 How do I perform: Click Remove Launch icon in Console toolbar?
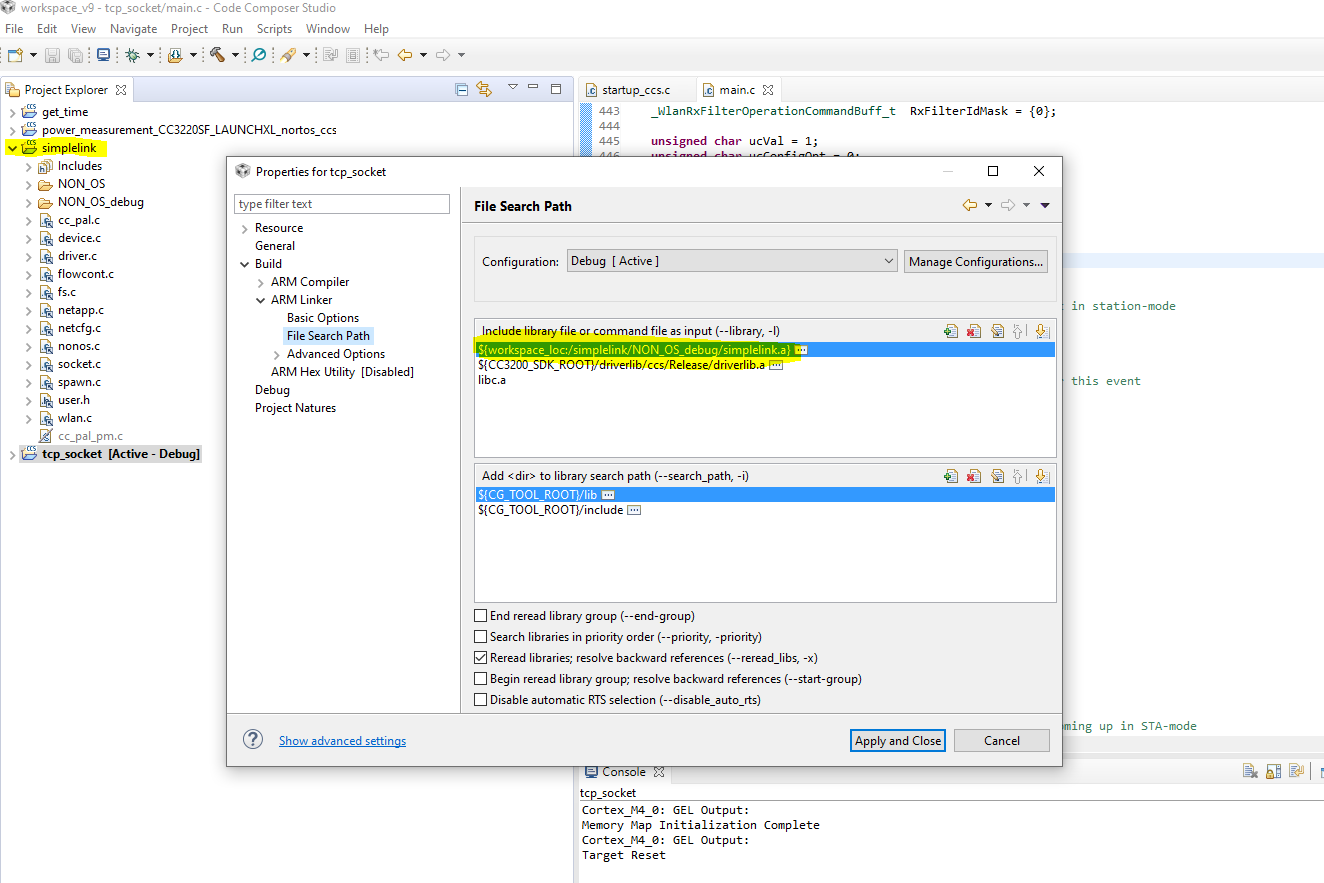1250,771
